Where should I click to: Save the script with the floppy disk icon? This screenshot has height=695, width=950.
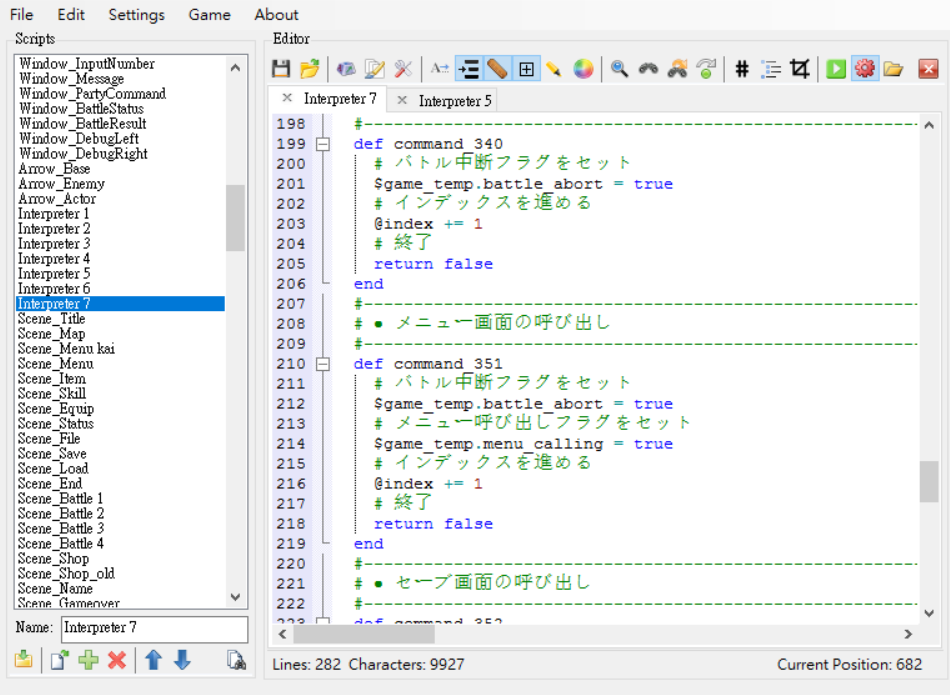click(281, 69)
